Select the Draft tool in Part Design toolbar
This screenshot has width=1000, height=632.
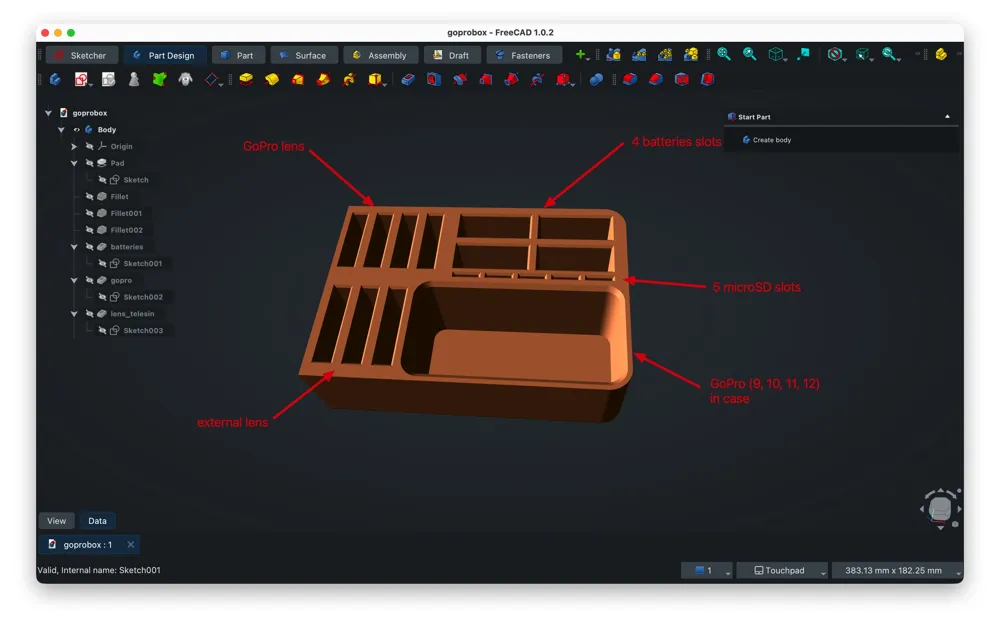(682, 79)
